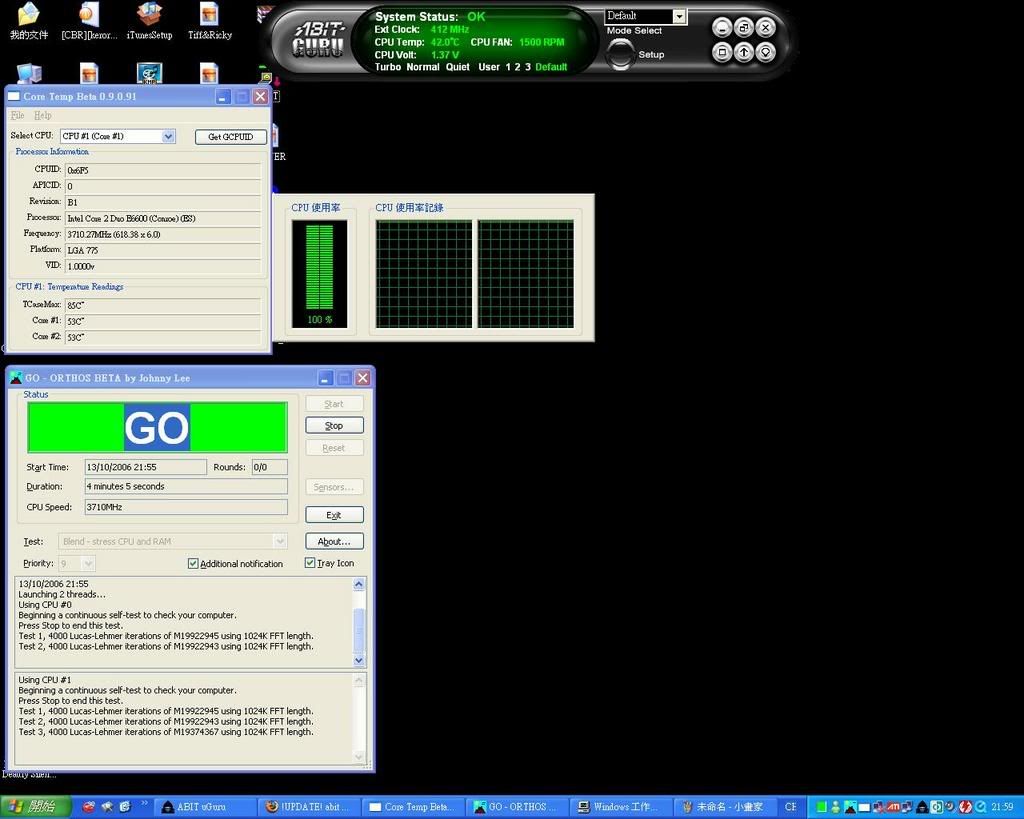Click the 'Launching 2 threads...' log line
1024x819 pixels.
62,594
